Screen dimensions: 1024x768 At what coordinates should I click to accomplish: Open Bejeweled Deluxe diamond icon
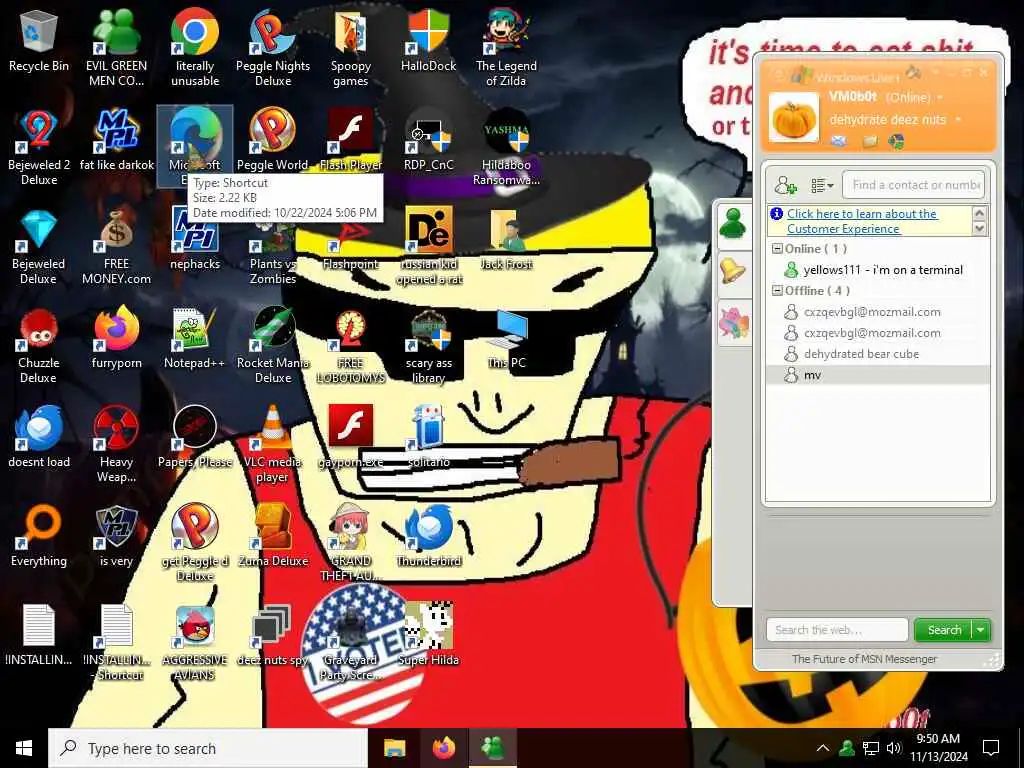[39, 248]
